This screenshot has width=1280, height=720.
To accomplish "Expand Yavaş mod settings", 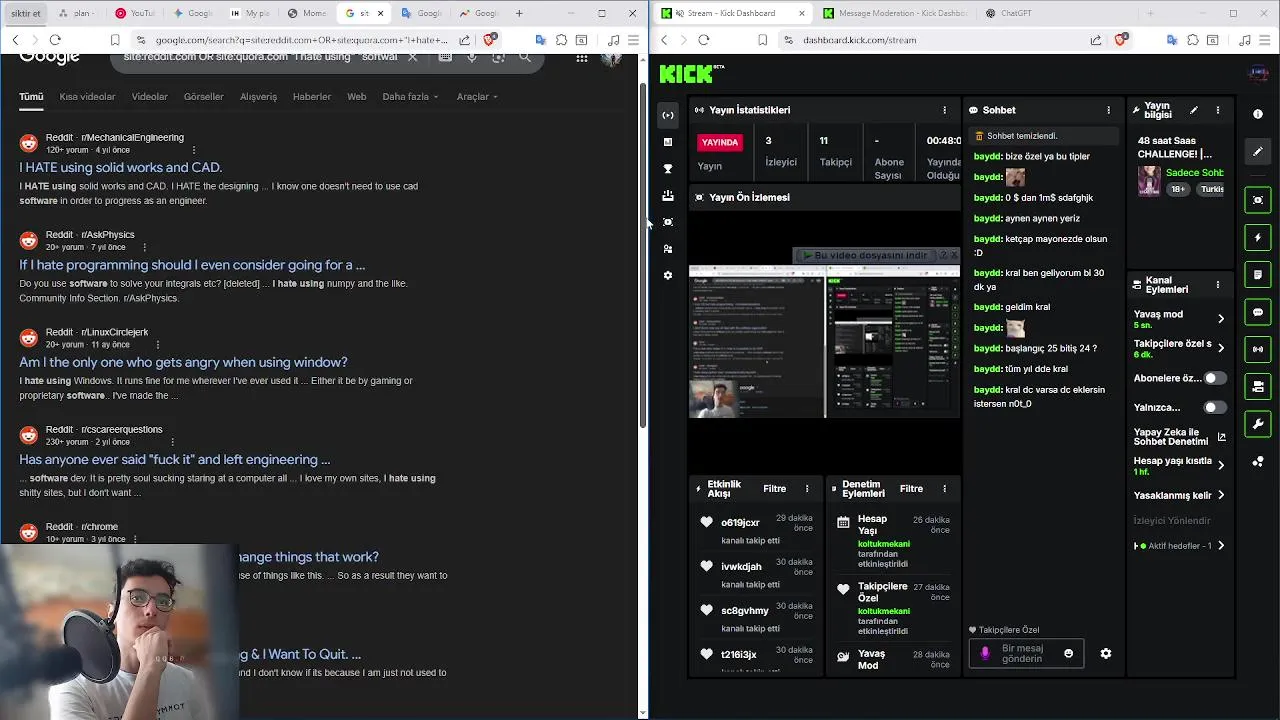I will click(x=1221, y=319).
